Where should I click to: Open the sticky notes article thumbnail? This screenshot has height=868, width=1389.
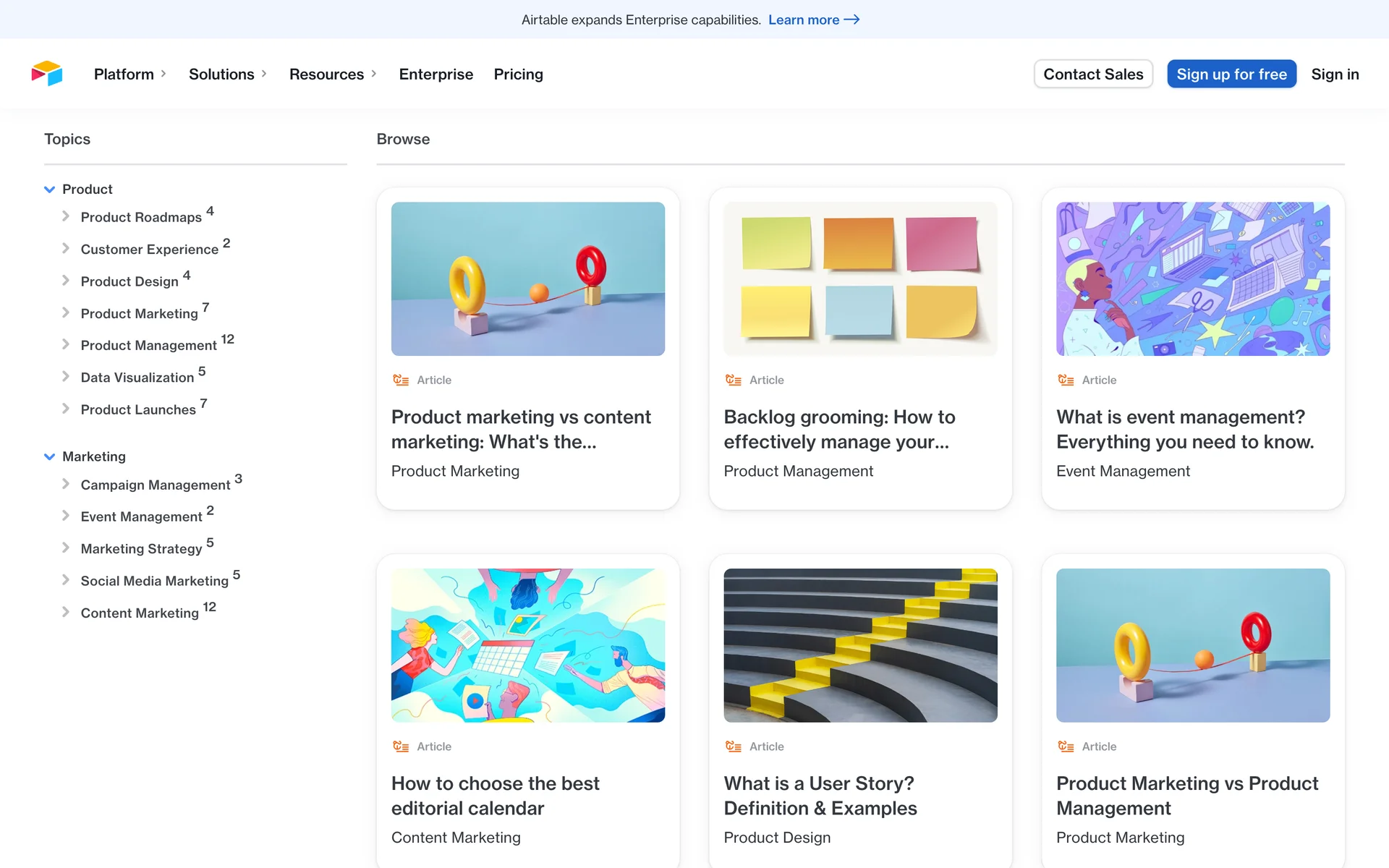point(860,278)
